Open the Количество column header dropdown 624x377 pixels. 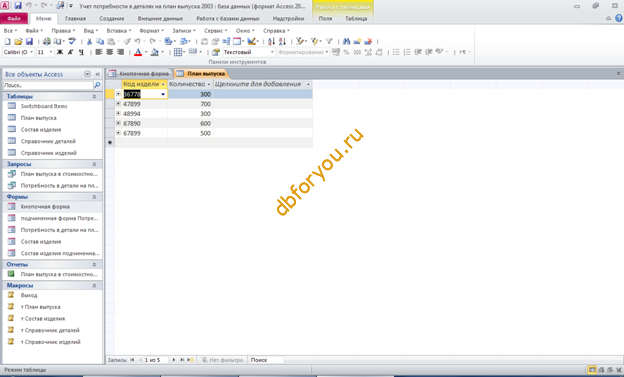point(209,84)
